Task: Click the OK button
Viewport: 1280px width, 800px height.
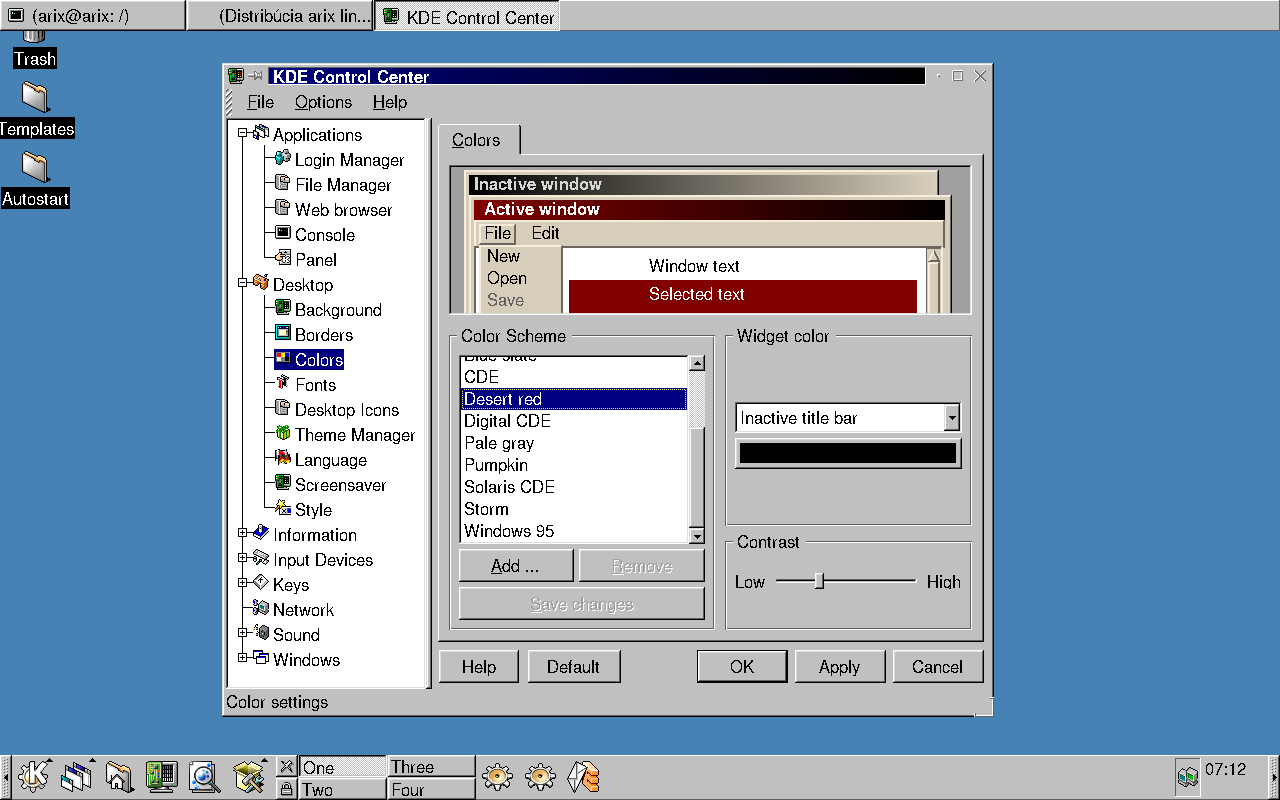Action: (742, 667)
